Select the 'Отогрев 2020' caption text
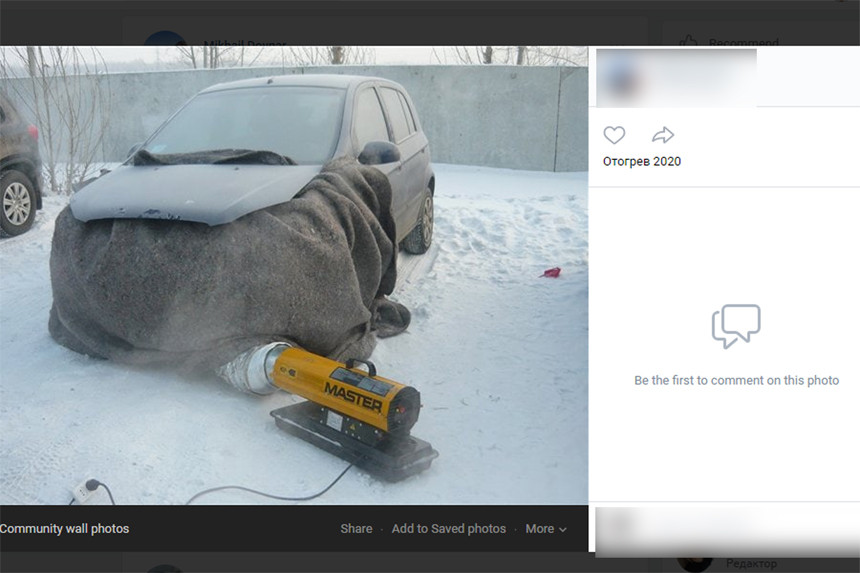860x573 pixels. pos(642,161)
